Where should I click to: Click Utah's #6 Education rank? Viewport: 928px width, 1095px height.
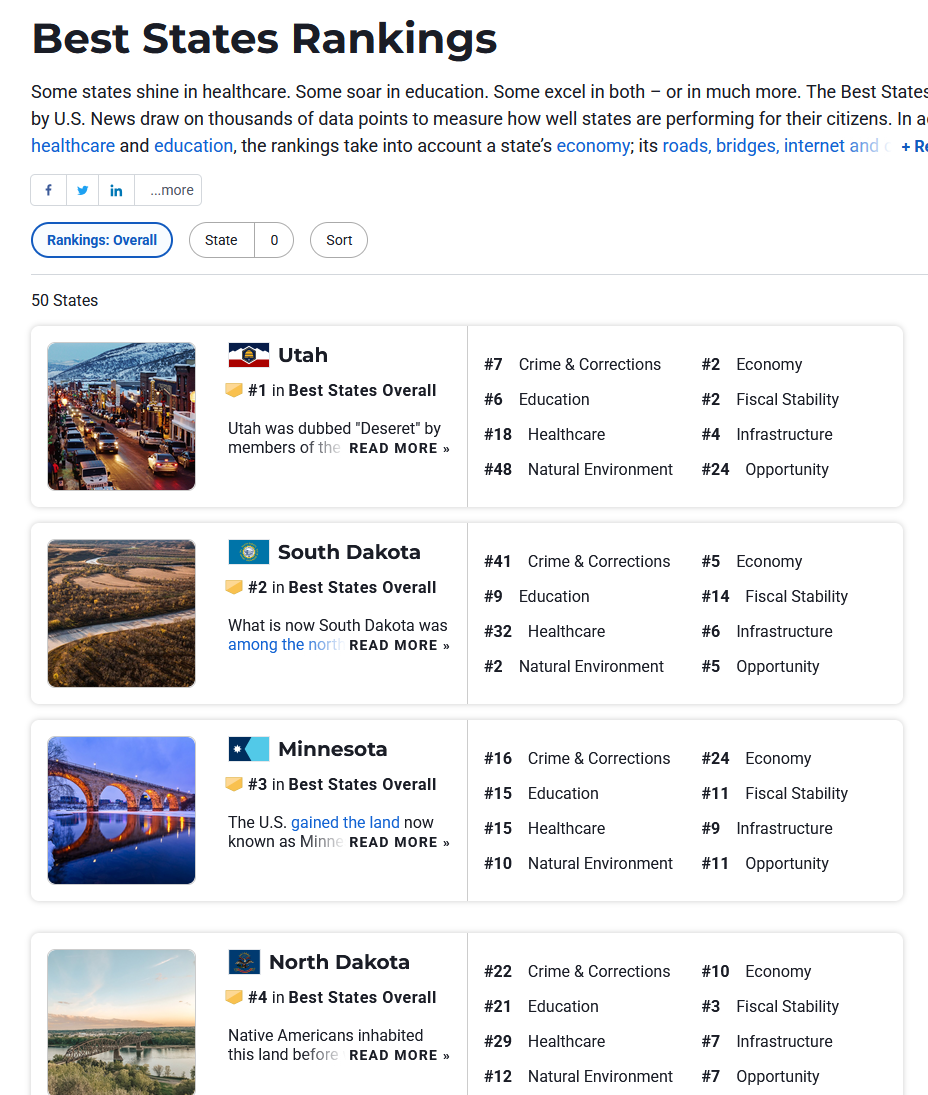(537, 399)
